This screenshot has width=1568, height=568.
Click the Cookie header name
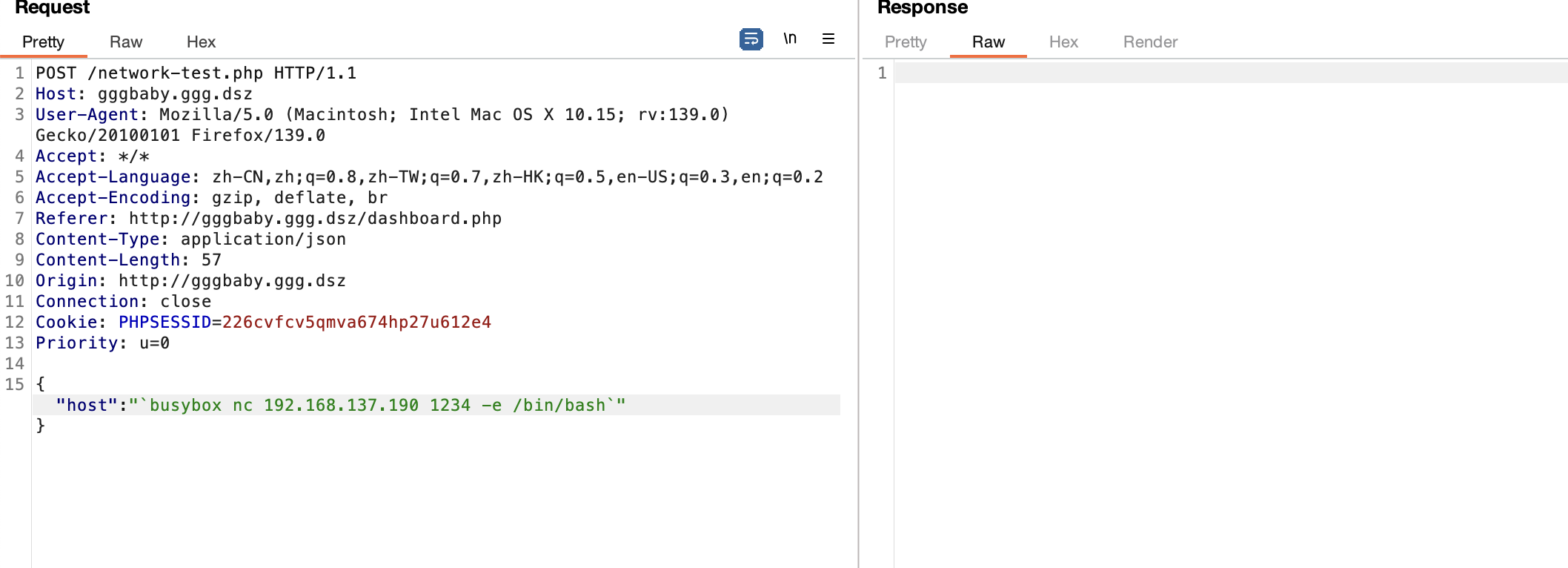[x=66, y=322]
